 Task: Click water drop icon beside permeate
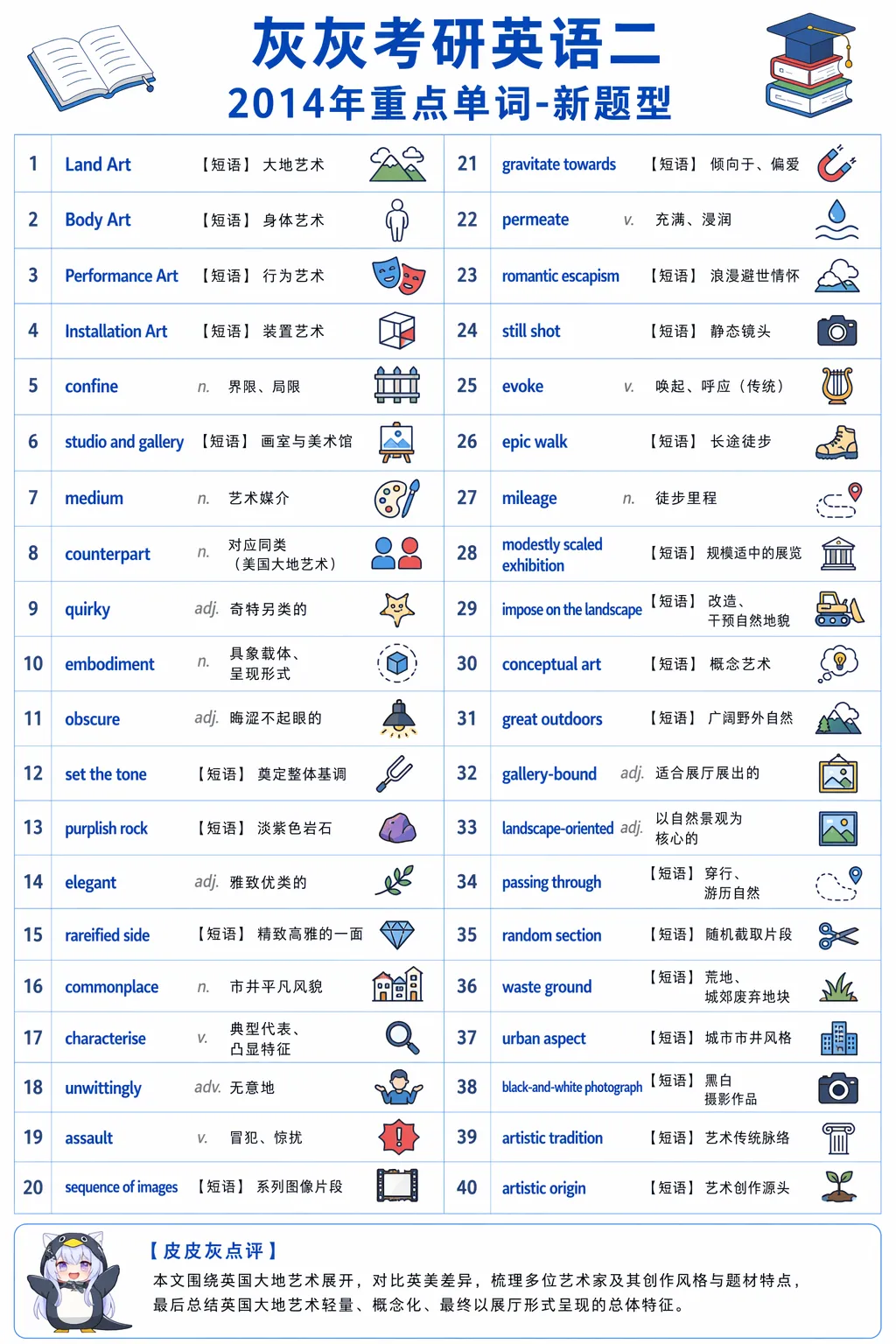tap(837, 220)
